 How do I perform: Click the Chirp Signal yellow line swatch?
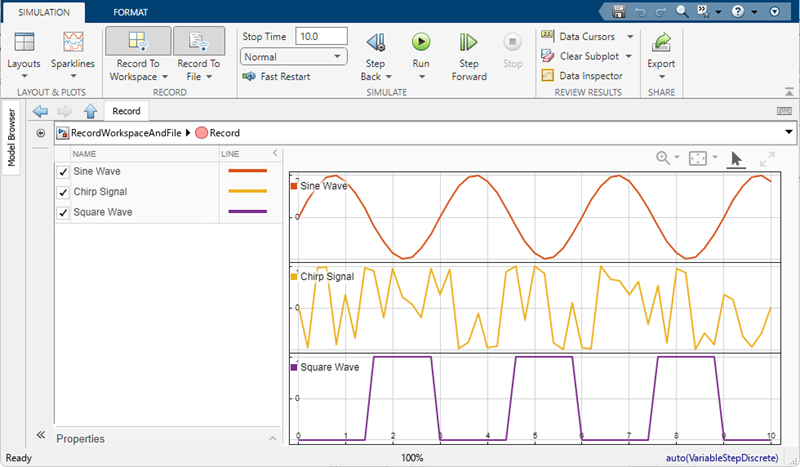[x=247, y=191]
